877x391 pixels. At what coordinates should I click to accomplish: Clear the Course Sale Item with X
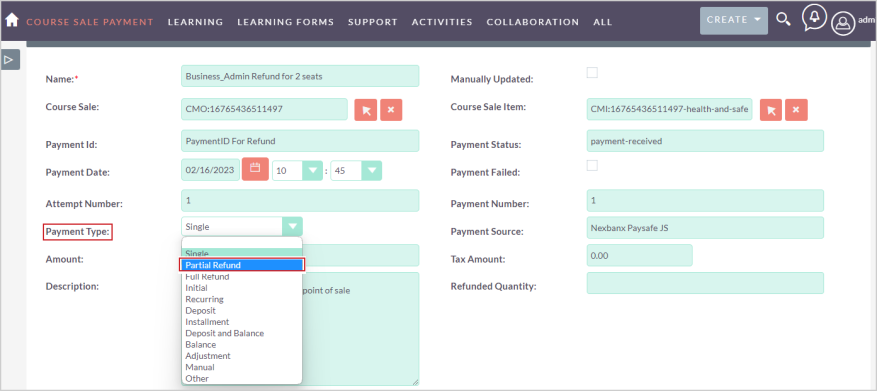point(796,110)
